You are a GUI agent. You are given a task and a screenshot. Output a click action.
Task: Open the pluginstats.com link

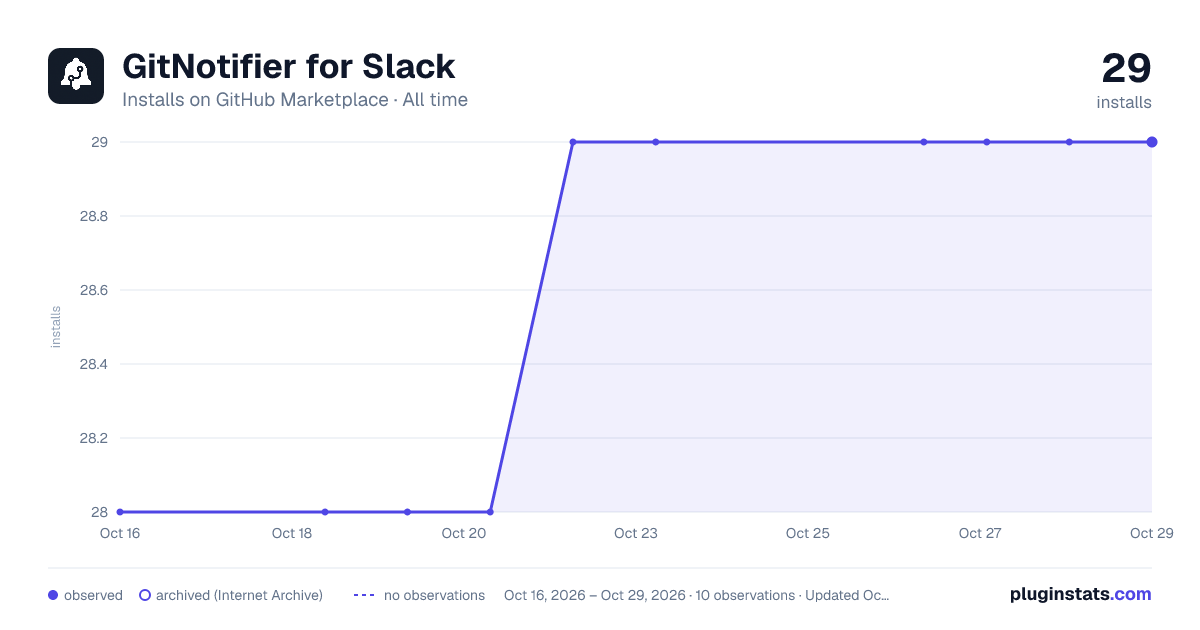click(x=1080, y=594)
